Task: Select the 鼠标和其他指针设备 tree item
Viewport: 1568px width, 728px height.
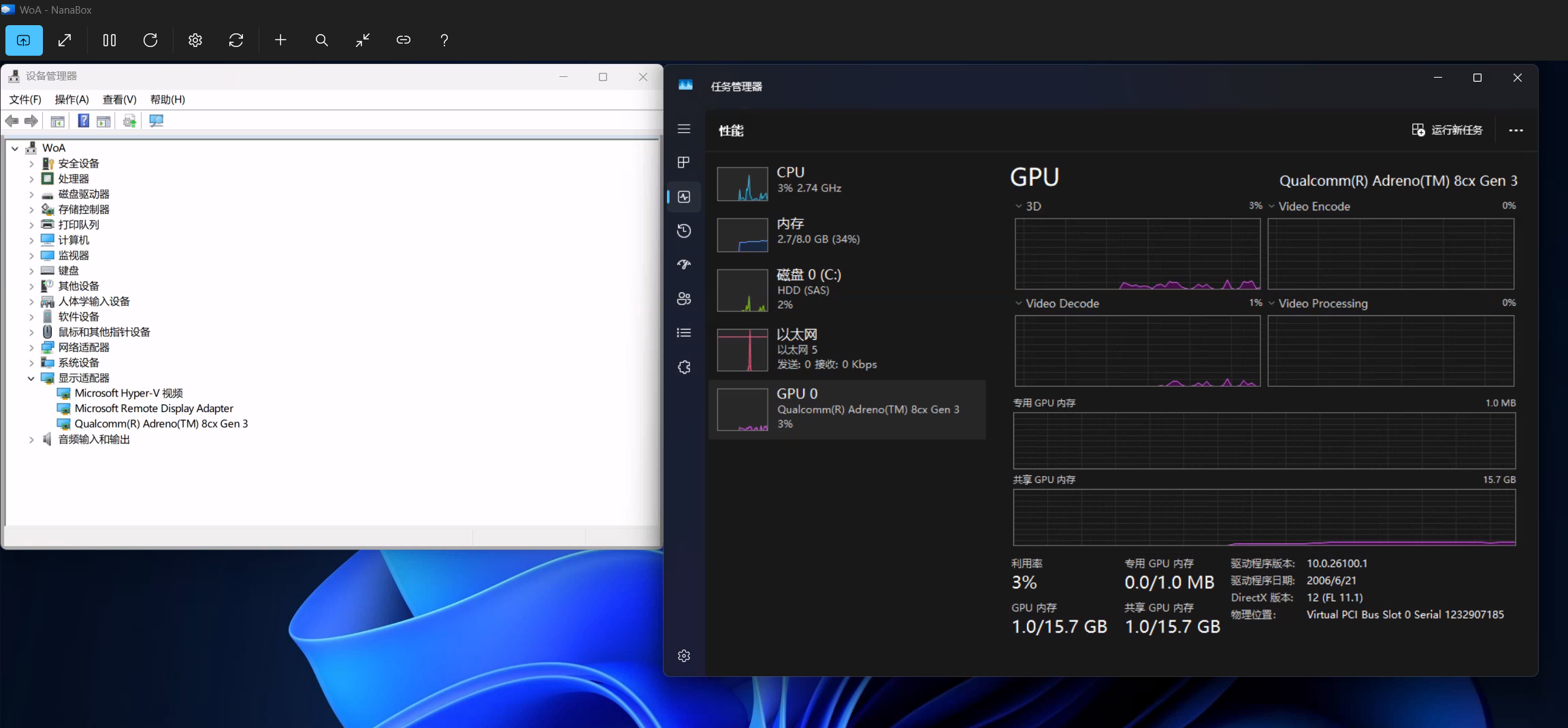Action: [104, 332]
